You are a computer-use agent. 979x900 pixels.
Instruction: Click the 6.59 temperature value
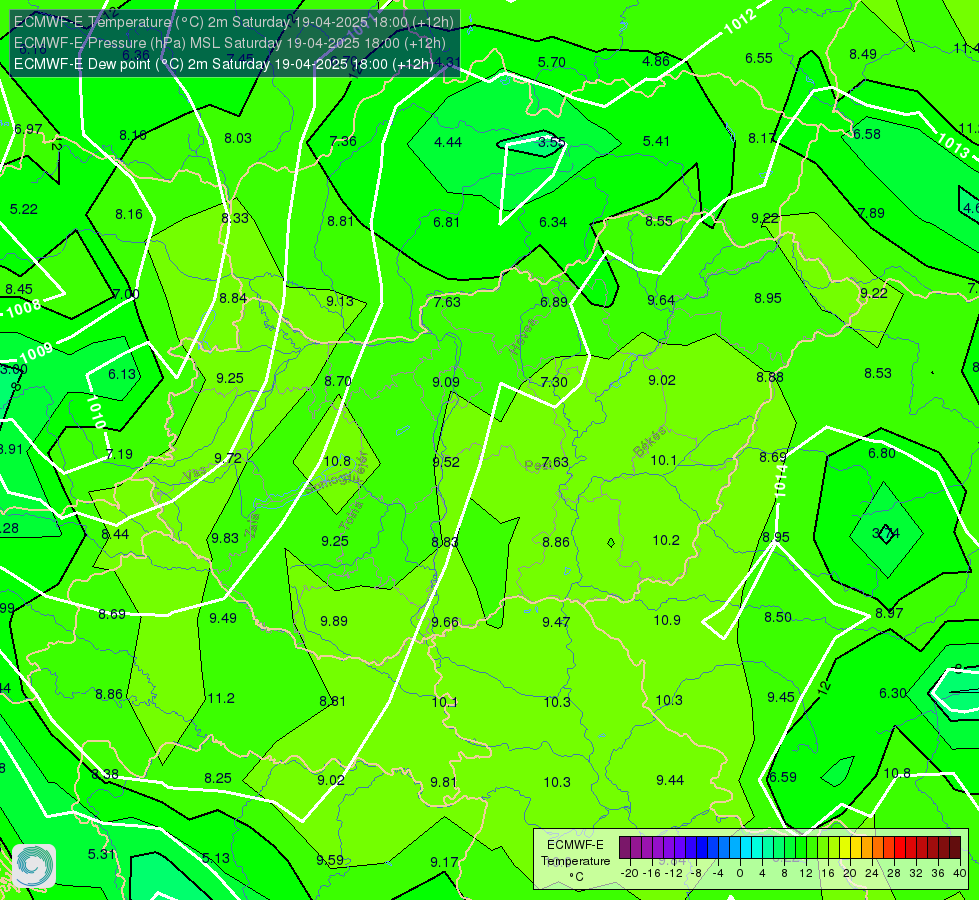coord(782,778)
